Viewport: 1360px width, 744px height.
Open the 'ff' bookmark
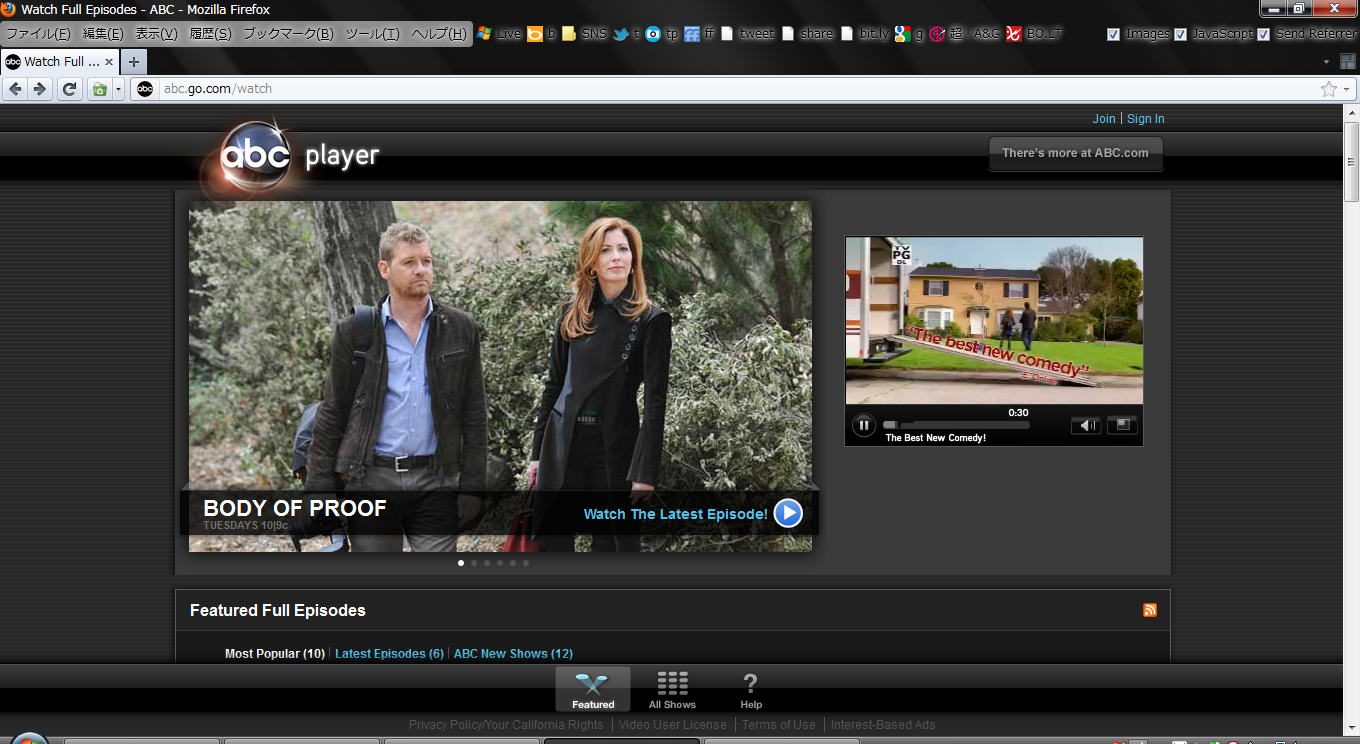click(x=700, y=34)
